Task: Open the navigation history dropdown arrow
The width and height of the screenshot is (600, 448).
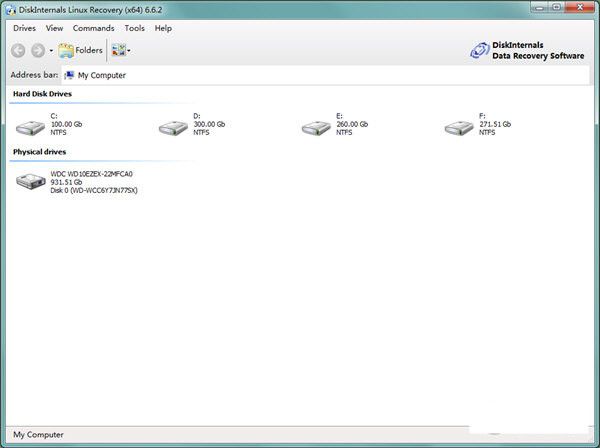Action: tap(51, 51)
